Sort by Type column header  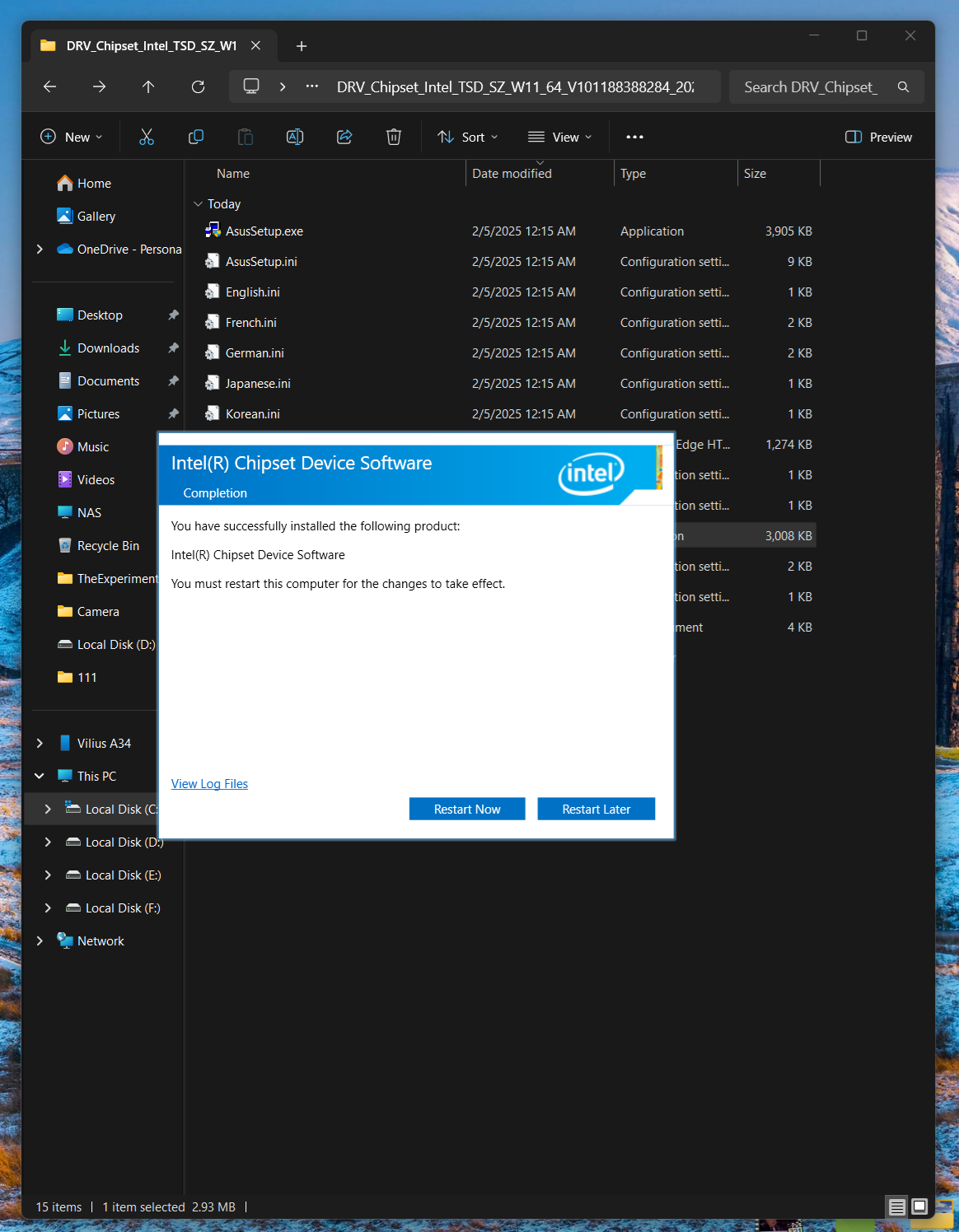coord(633,174)
